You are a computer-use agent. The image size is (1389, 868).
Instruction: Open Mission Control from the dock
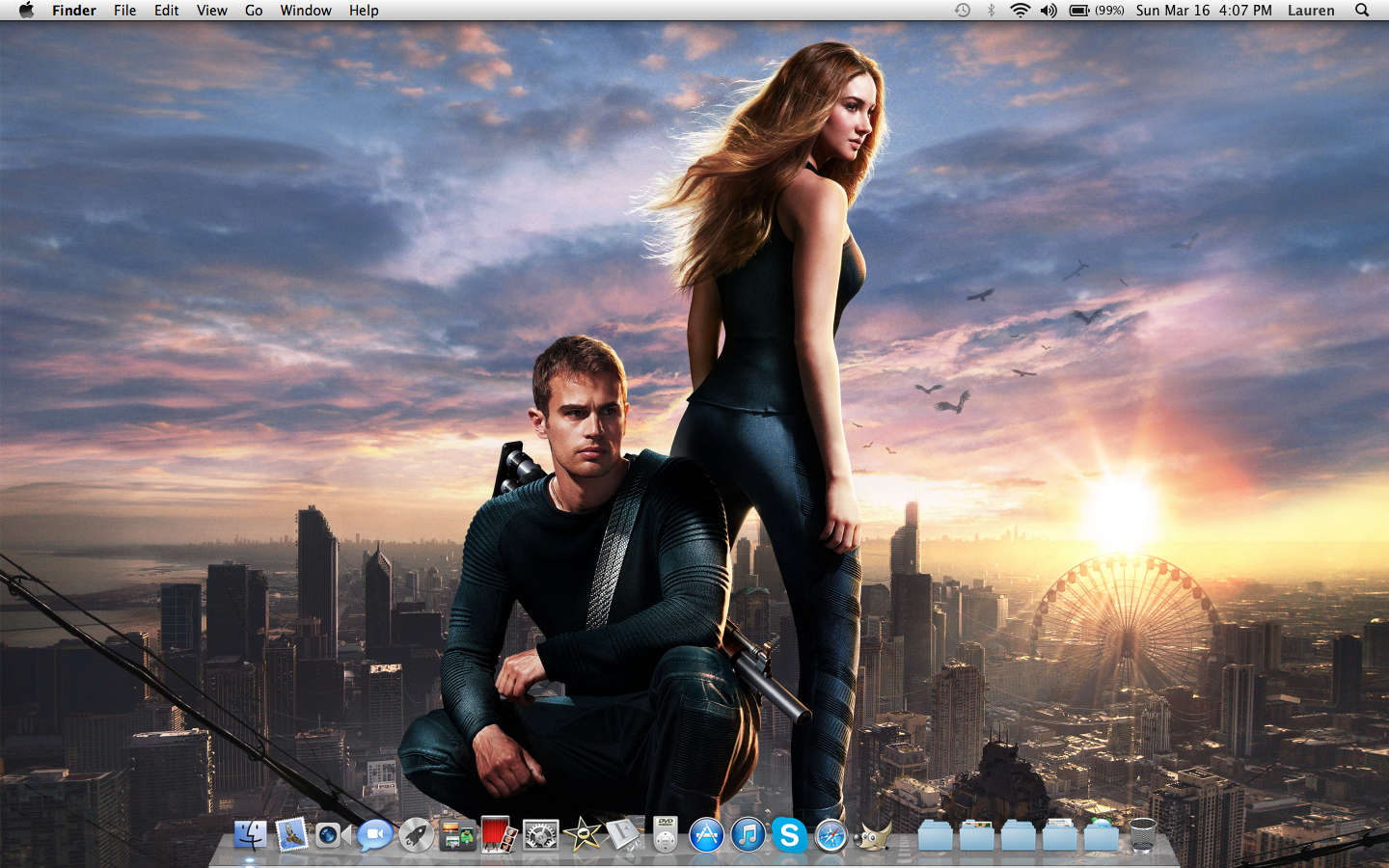click(457, 835)
